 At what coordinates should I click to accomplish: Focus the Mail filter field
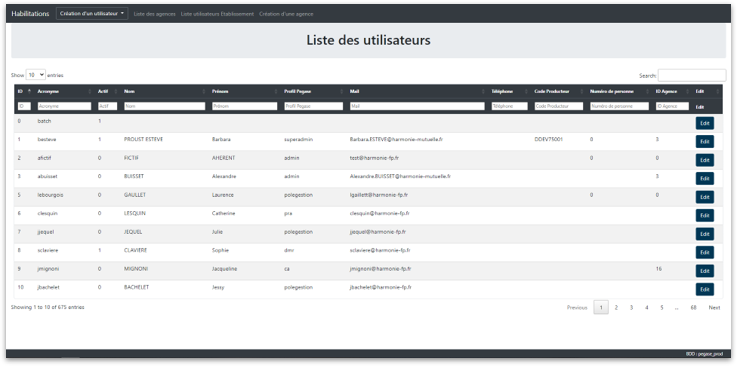click(x=417, y=107)
